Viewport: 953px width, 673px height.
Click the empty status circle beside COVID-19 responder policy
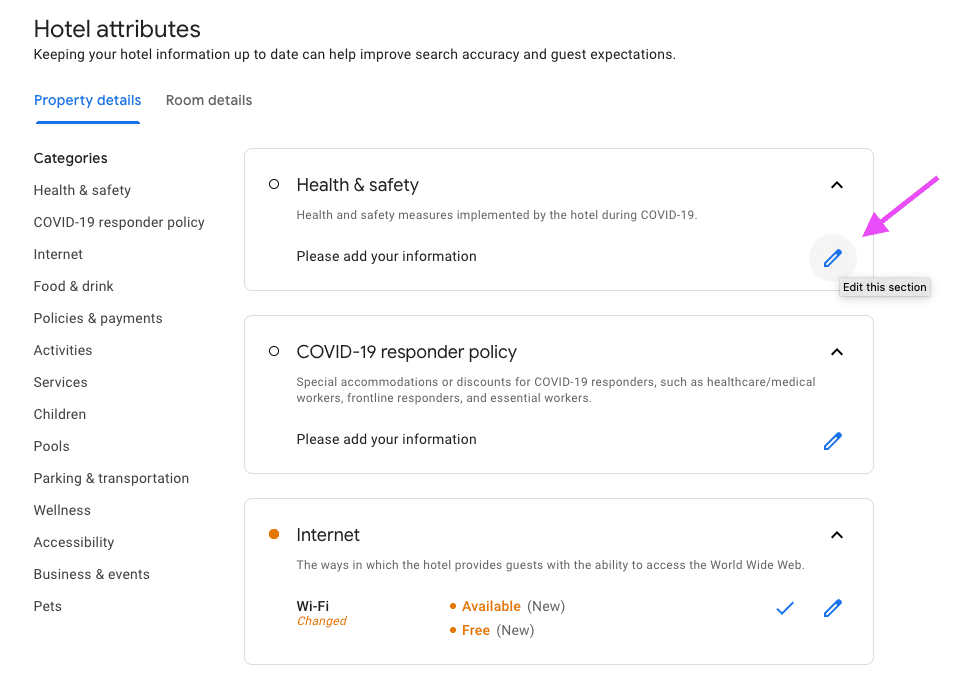[x=274, y=351]
